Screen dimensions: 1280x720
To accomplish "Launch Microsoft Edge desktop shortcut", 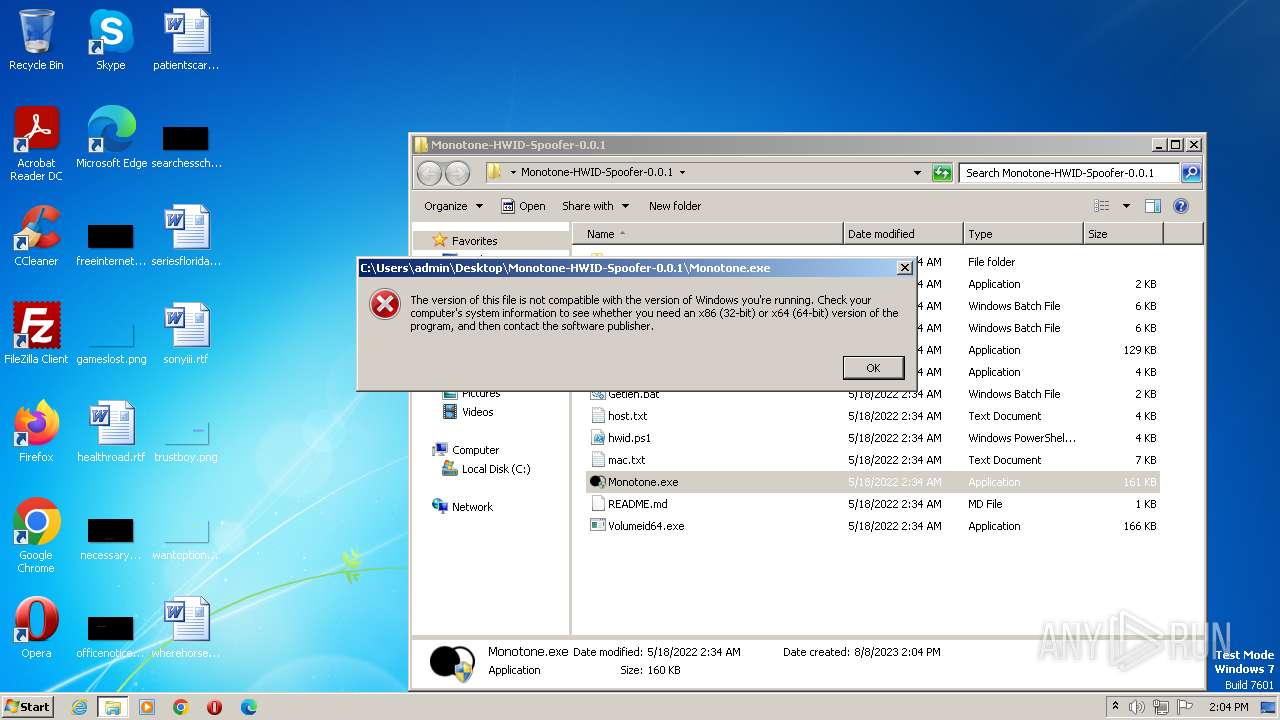I will pyautogui.click(x=111, y=138).
